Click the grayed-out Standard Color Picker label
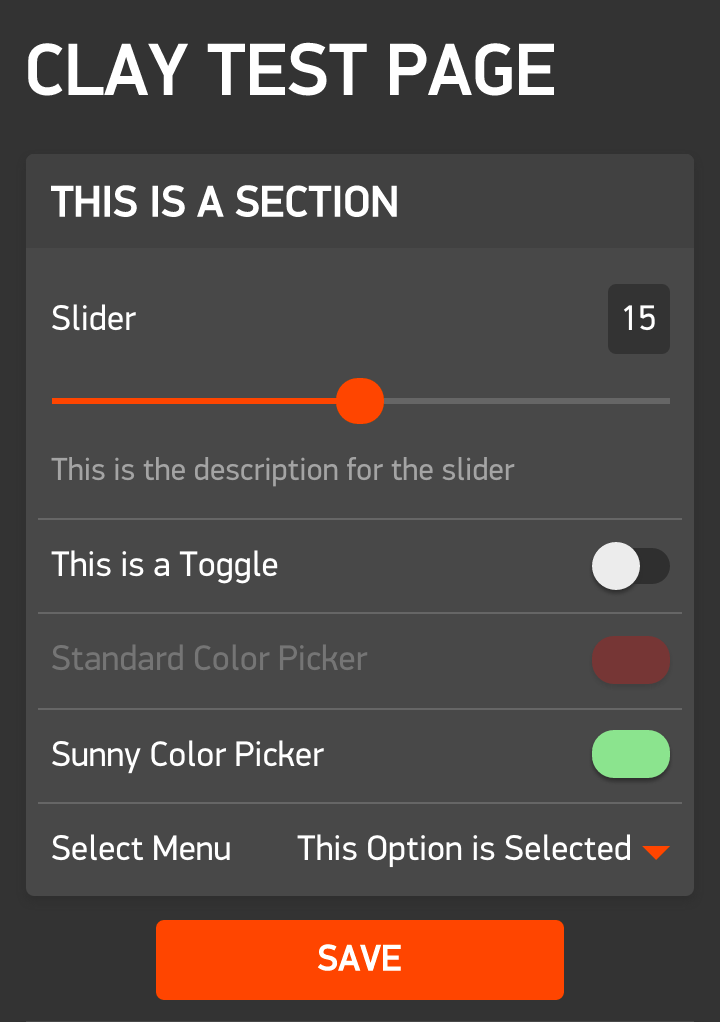The image size is (720, 1022). tap(210, 659)
